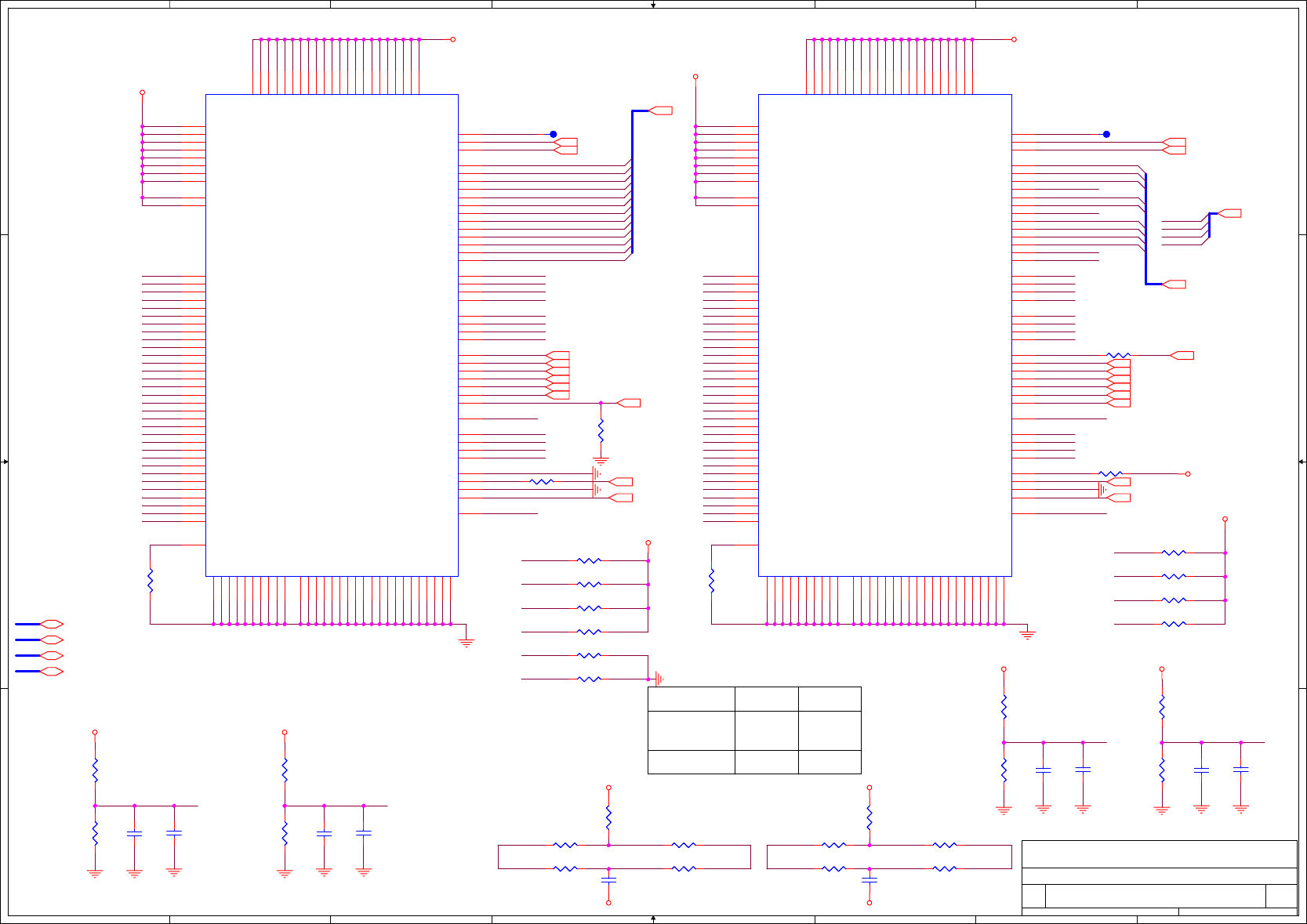Click ground symbol ending six-resistor group

tap(659, 679)
